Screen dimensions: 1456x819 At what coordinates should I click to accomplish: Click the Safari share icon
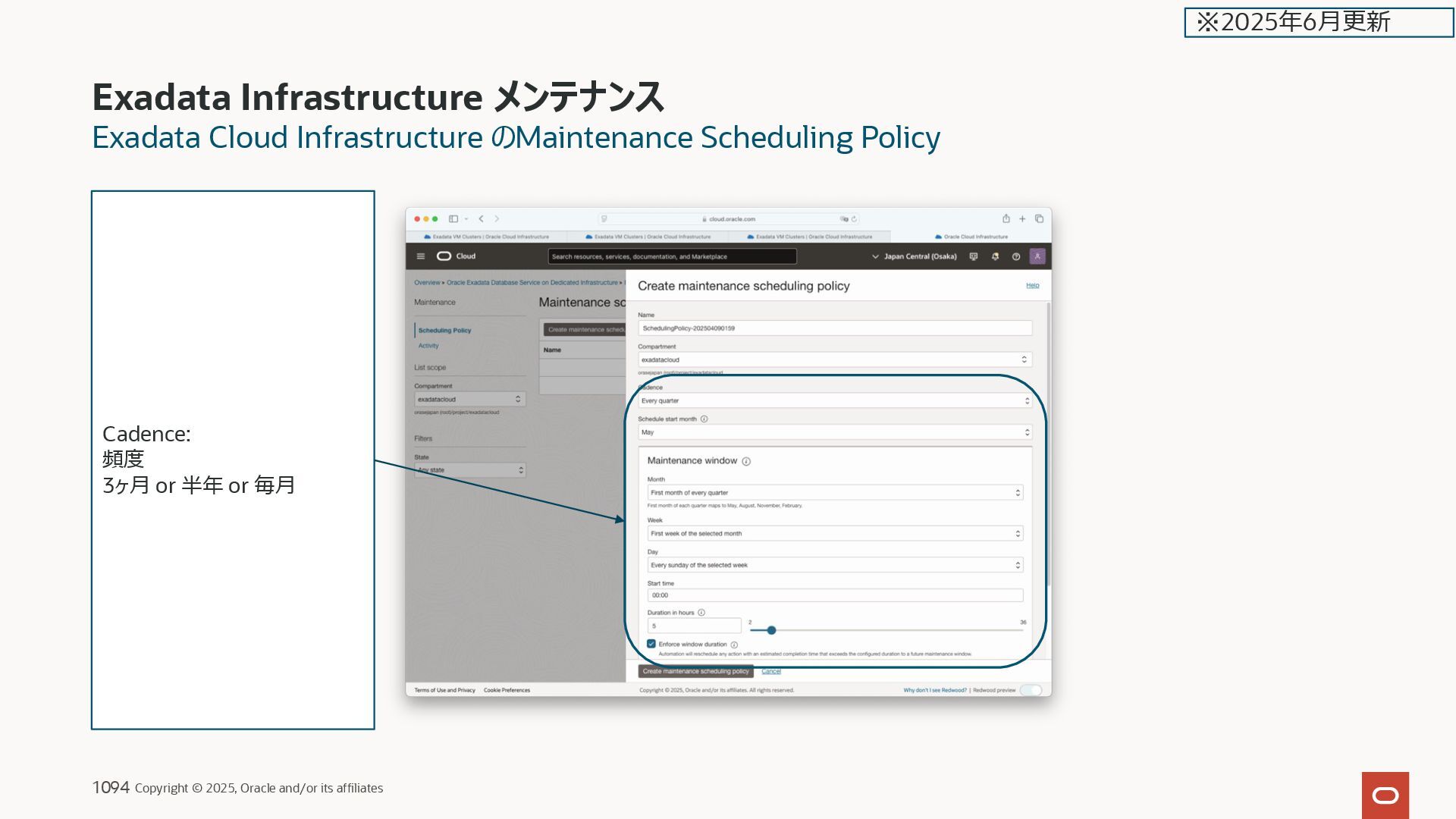[x=1006, y=218]
